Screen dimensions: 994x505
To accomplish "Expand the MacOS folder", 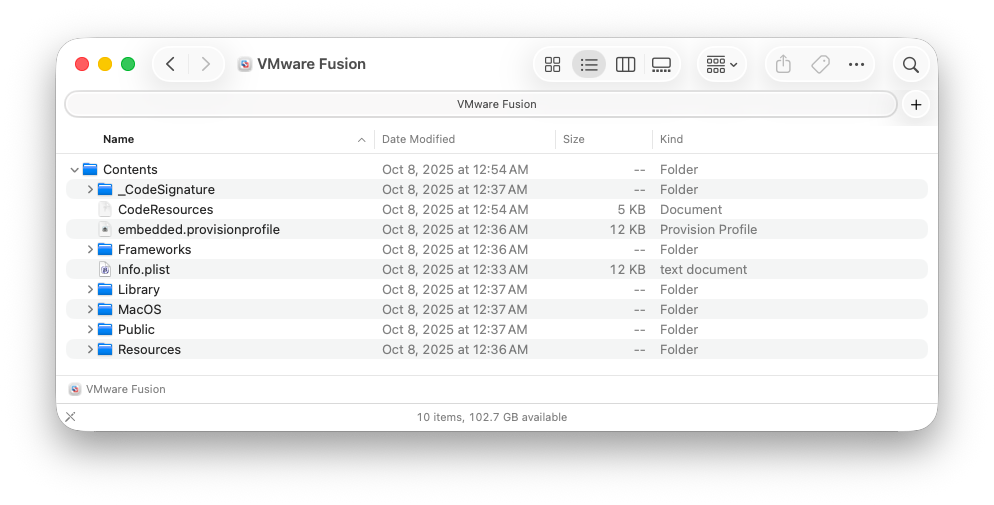I will tap(90, 309).
